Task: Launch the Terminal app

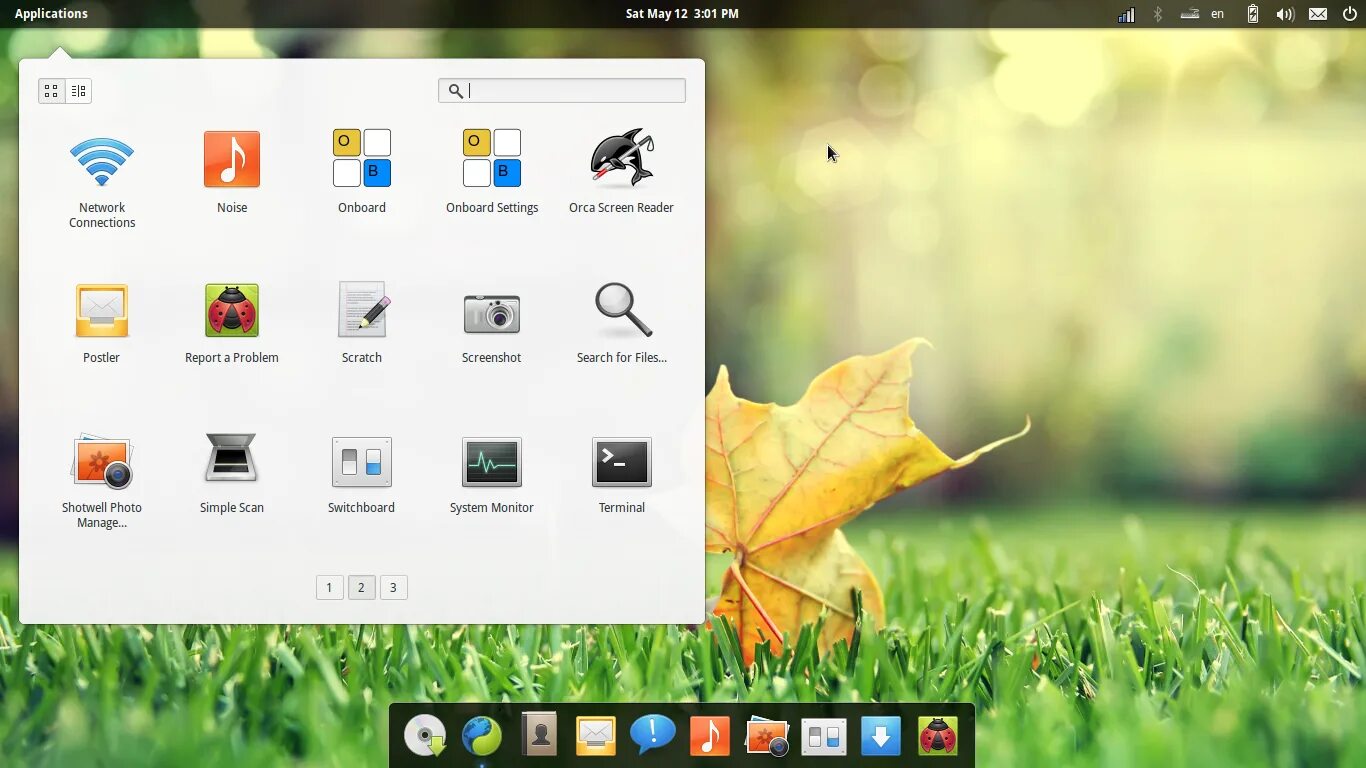Action: (621, 474)
